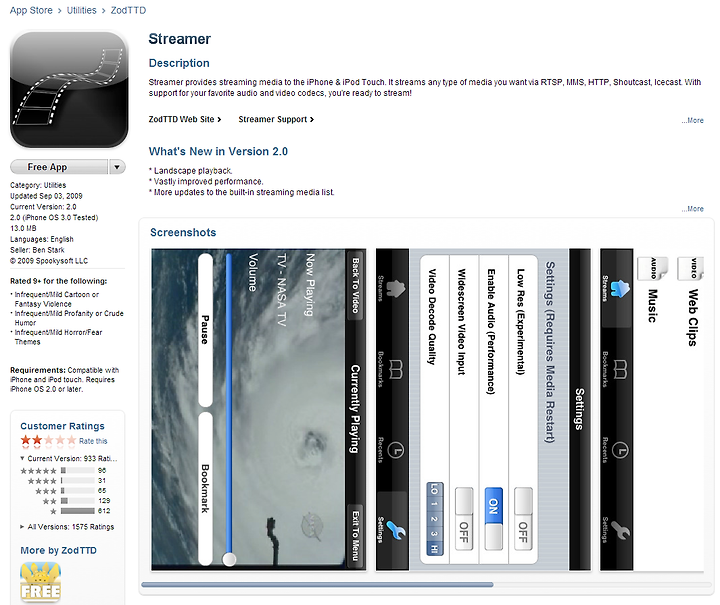720x605 pixels.
Task: Click the Free App button
Action: [59, 167]
